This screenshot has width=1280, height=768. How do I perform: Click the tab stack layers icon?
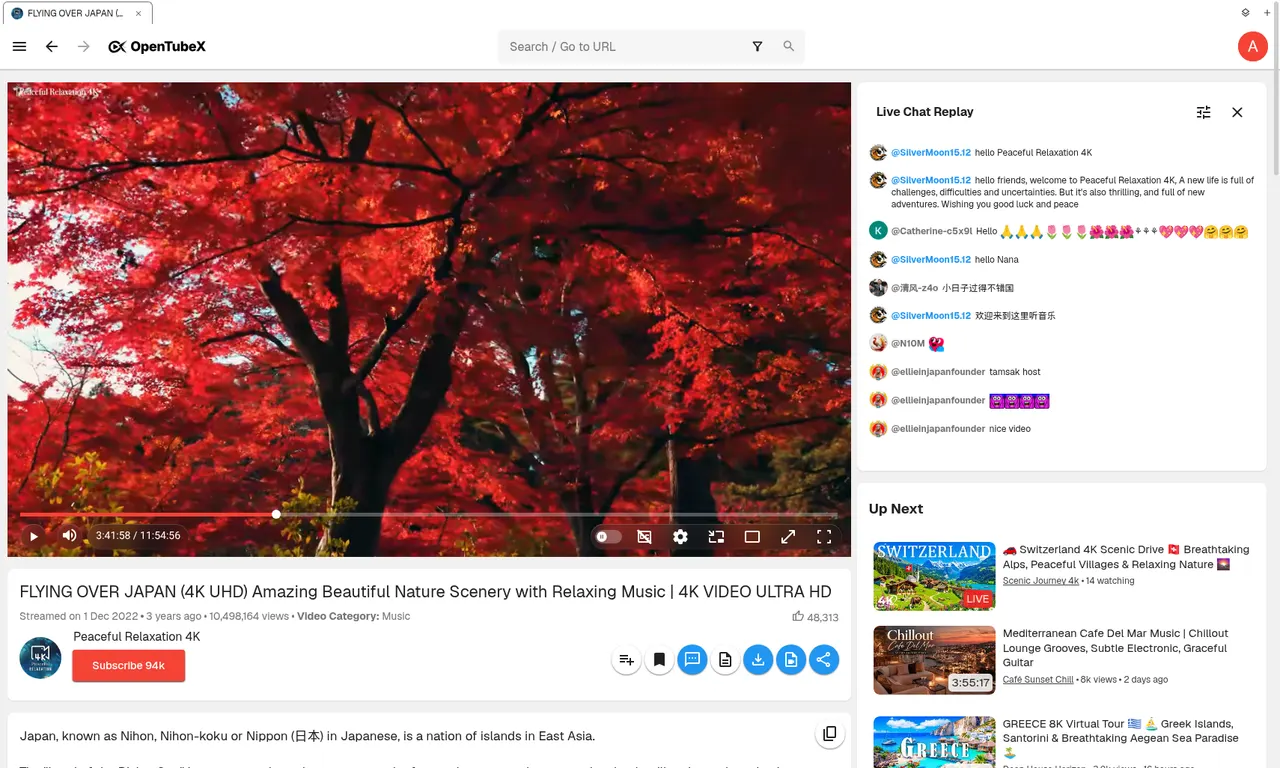click(x=1245, y=13)
